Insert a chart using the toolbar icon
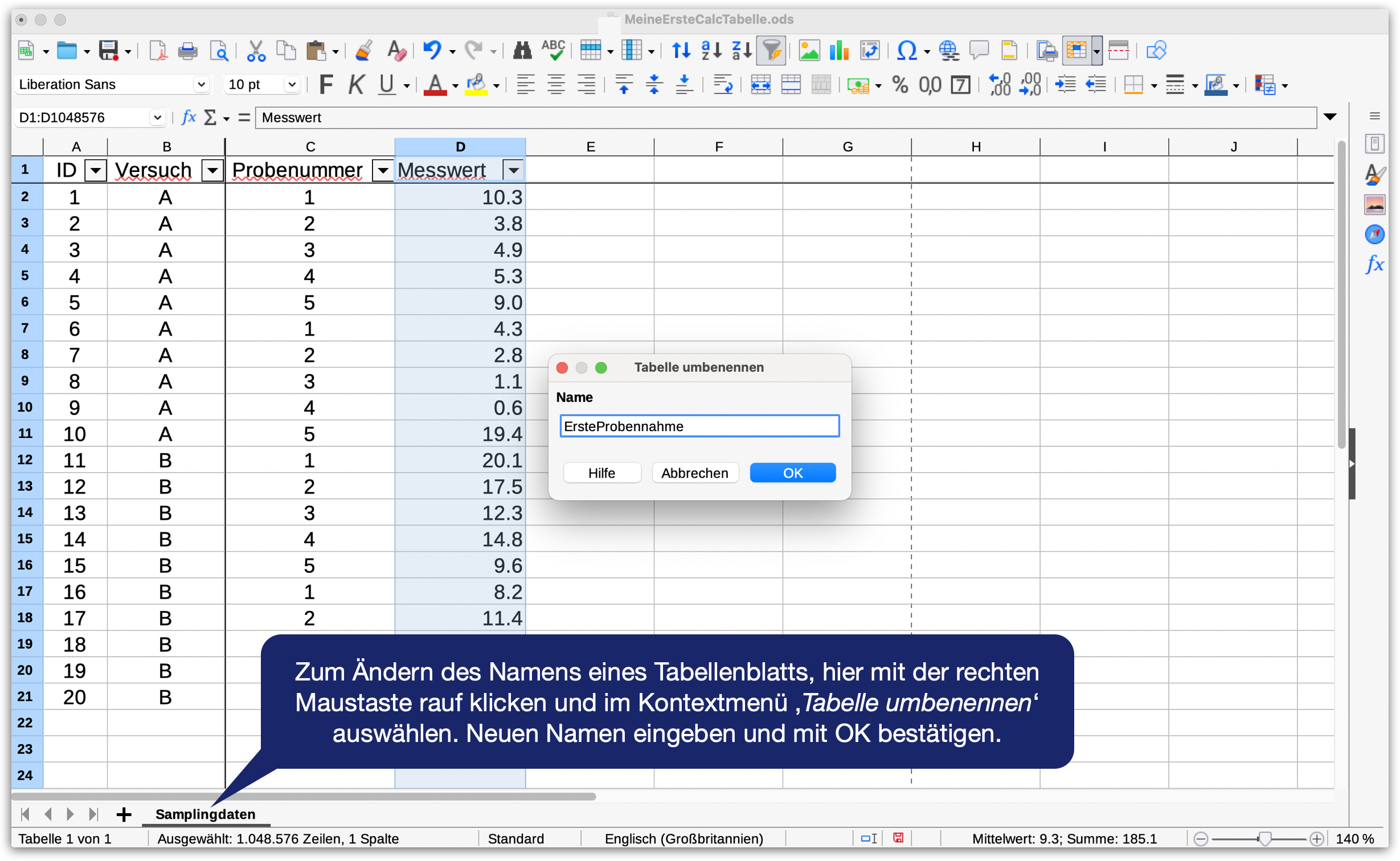The width and height of the screenshot is (1400, 861). 839,51
